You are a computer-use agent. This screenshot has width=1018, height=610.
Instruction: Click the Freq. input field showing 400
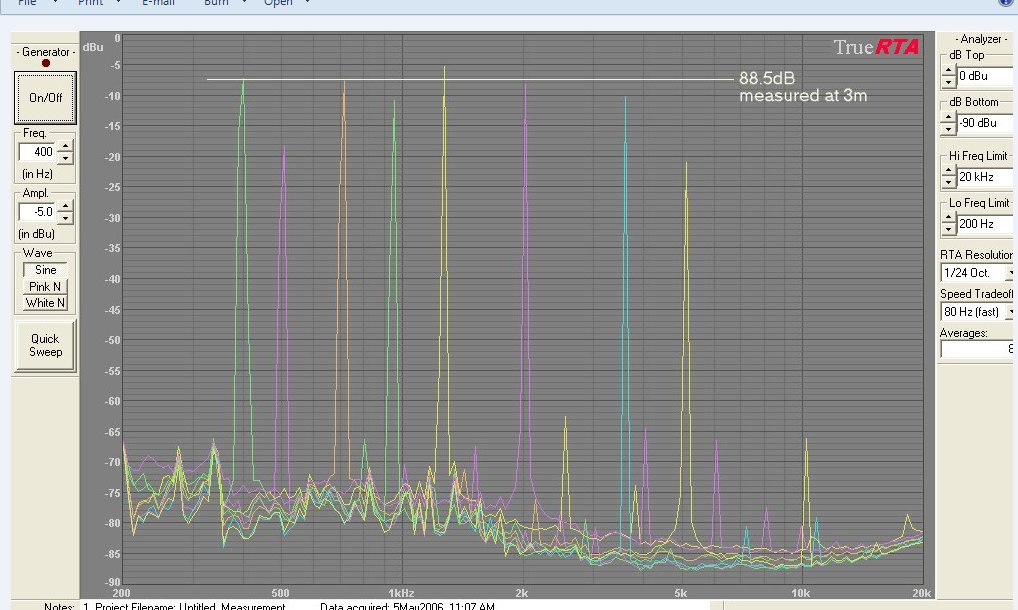point(38,152)
